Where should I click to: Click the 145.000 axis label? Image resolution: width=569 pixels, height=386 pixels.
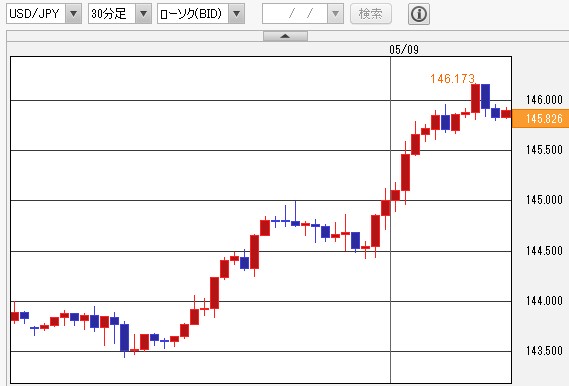(x=544, y=200)
